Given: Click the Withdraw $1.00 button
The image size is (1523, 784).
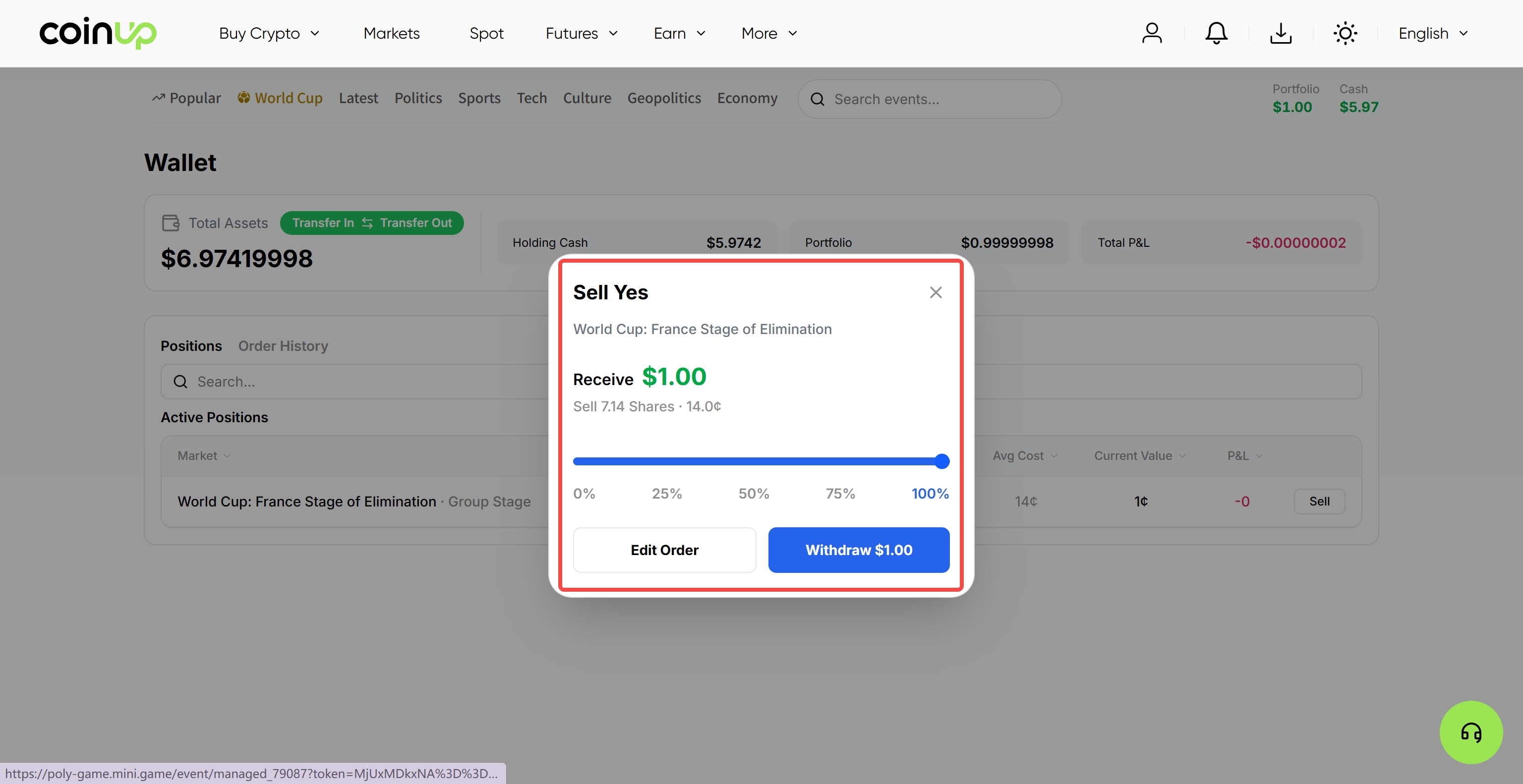Looking at the screenshot, I should pos(859,550).
